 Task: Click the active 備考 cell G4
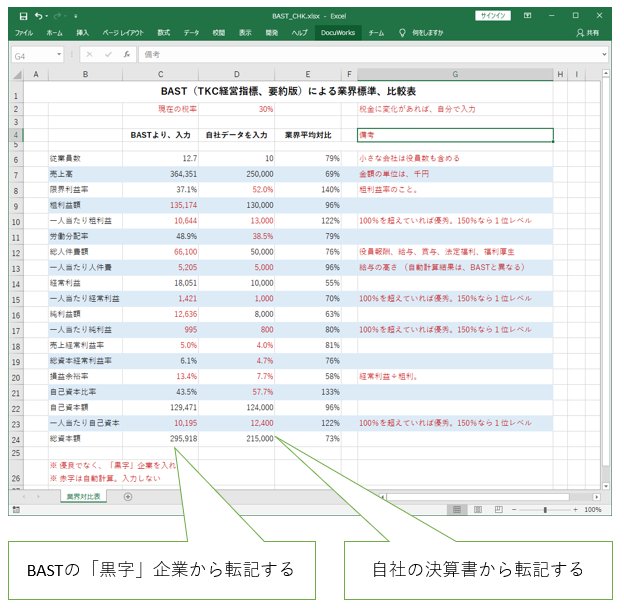coord(455,135)
